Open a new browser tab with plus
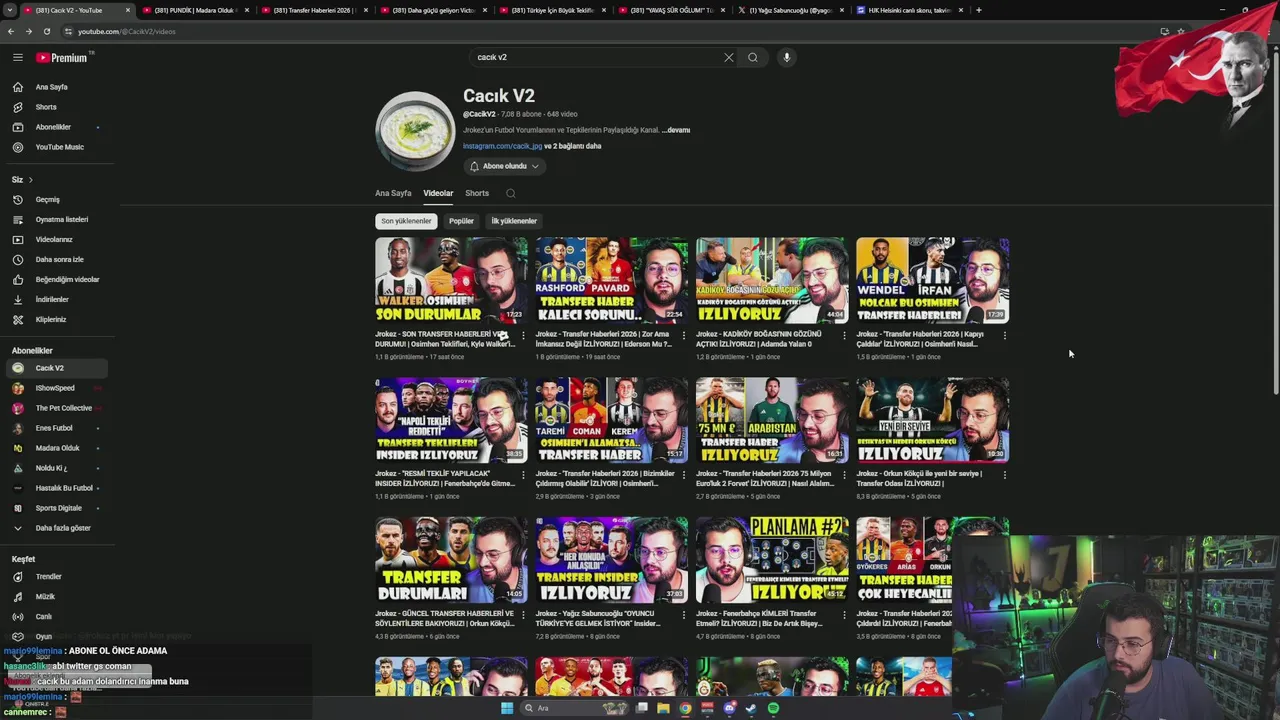 [979, 10]
